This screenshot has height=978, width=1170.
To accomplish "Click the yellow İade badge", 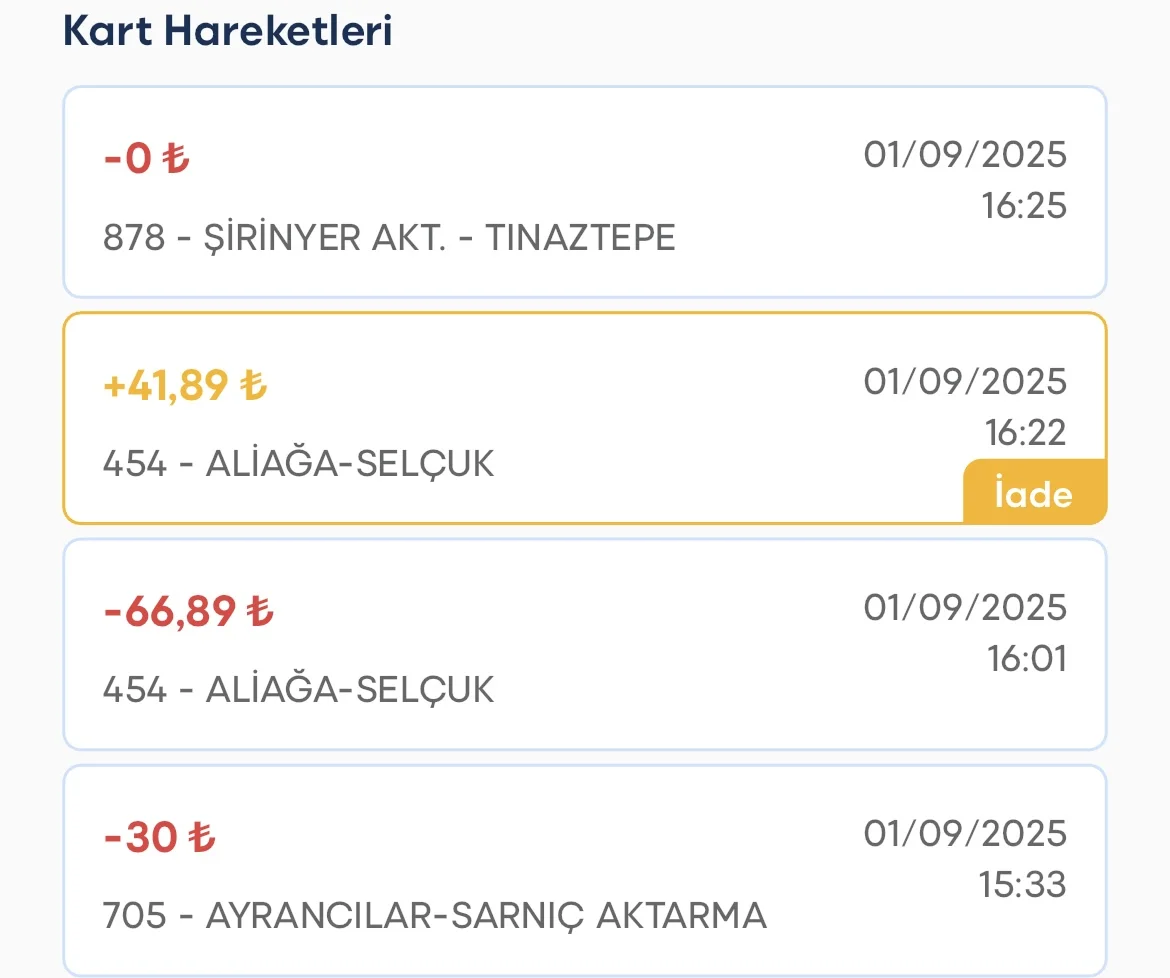I will point(1034,494).
